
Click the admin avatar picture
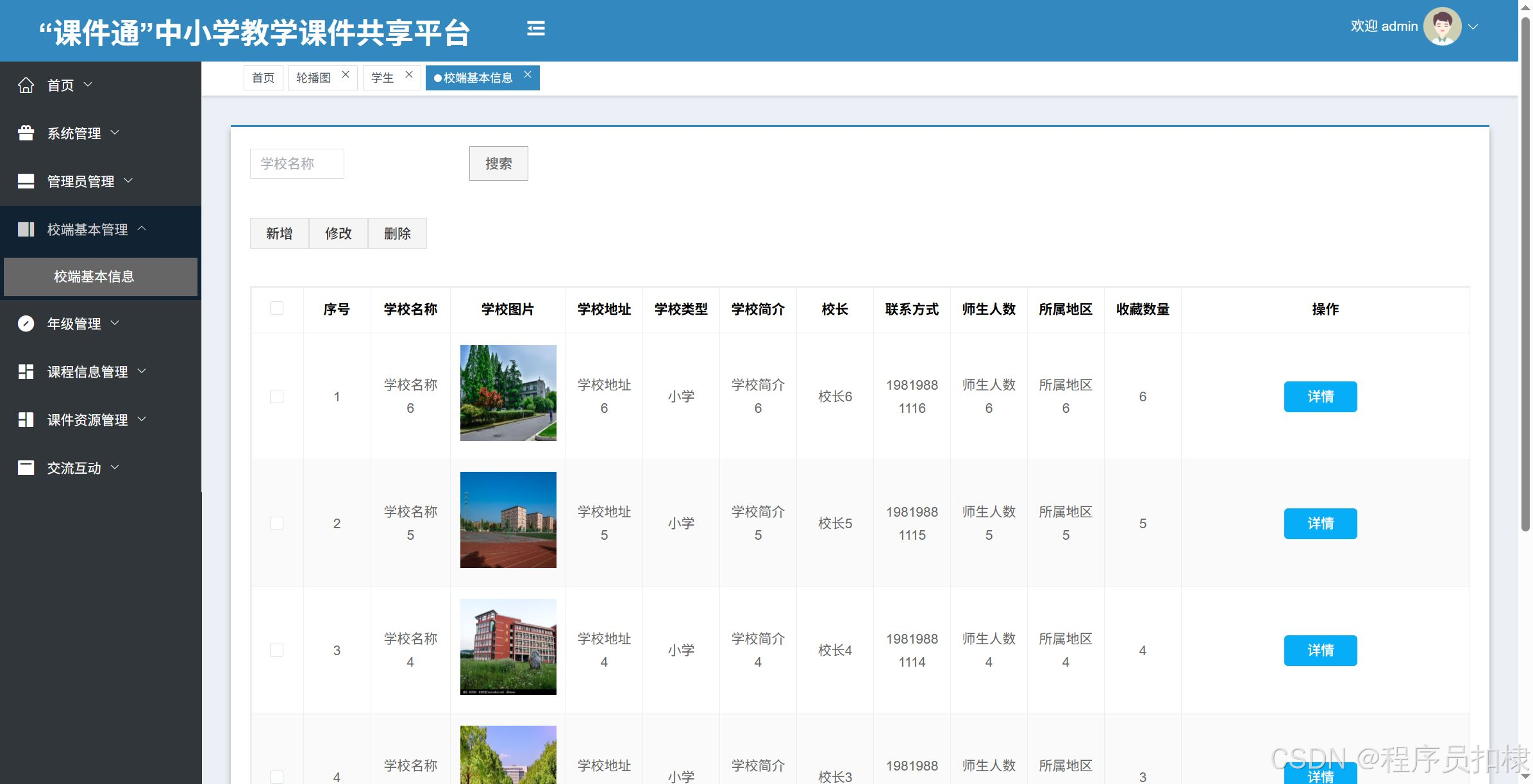(1442, 27)
